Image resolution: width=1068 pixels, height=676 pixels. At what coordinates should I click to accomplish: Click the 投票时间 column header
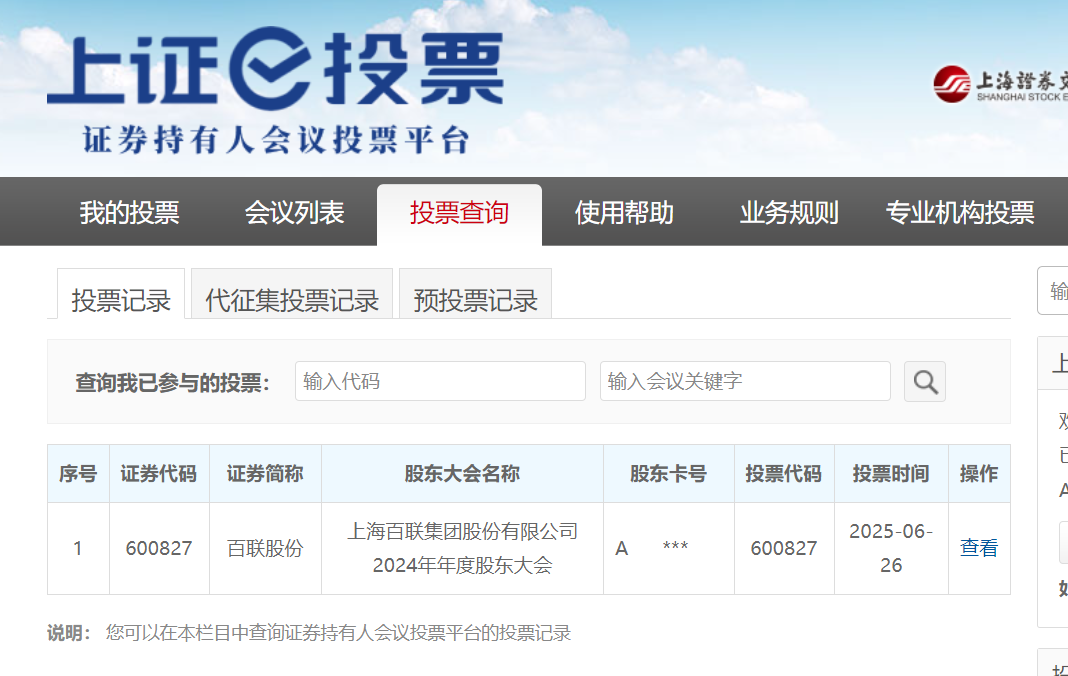tap(891, 474)
